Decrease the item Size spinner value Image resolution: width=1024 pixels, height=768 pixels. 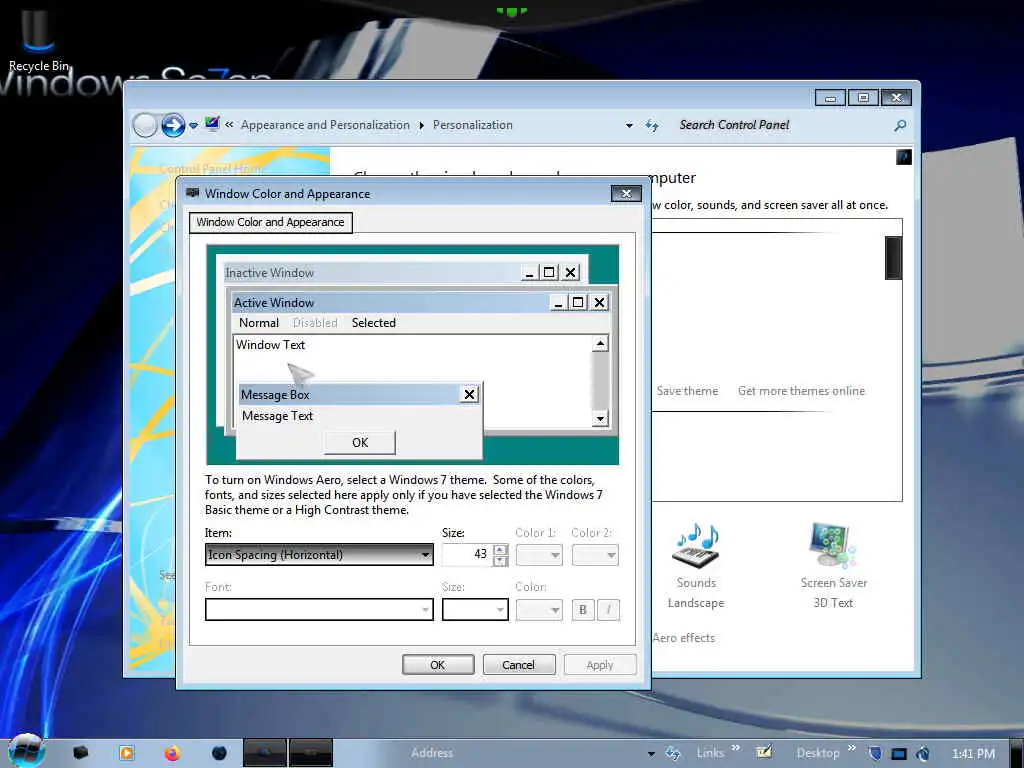[500, 561]
